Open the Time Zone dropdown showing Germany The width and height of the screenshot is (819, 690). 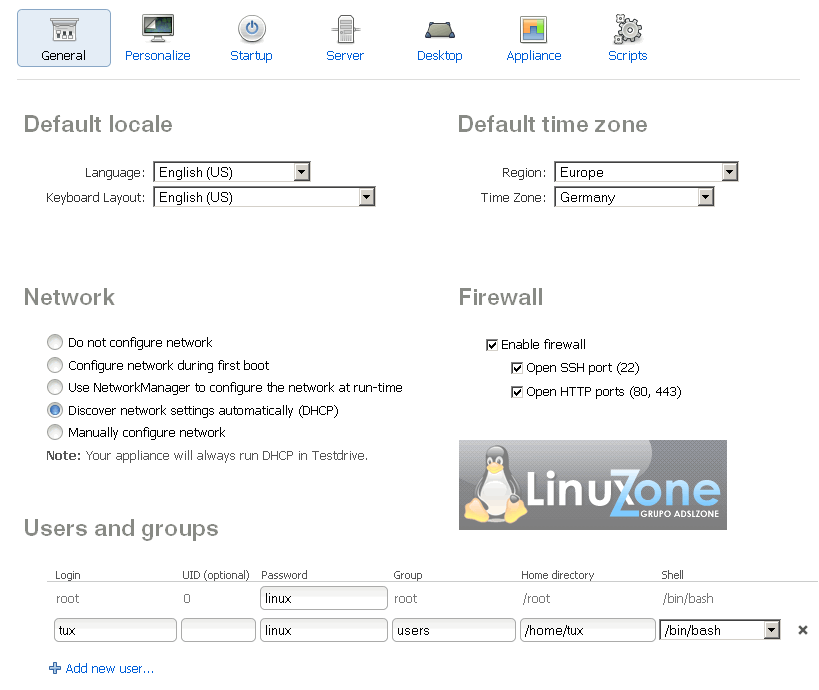click(634, 197)
